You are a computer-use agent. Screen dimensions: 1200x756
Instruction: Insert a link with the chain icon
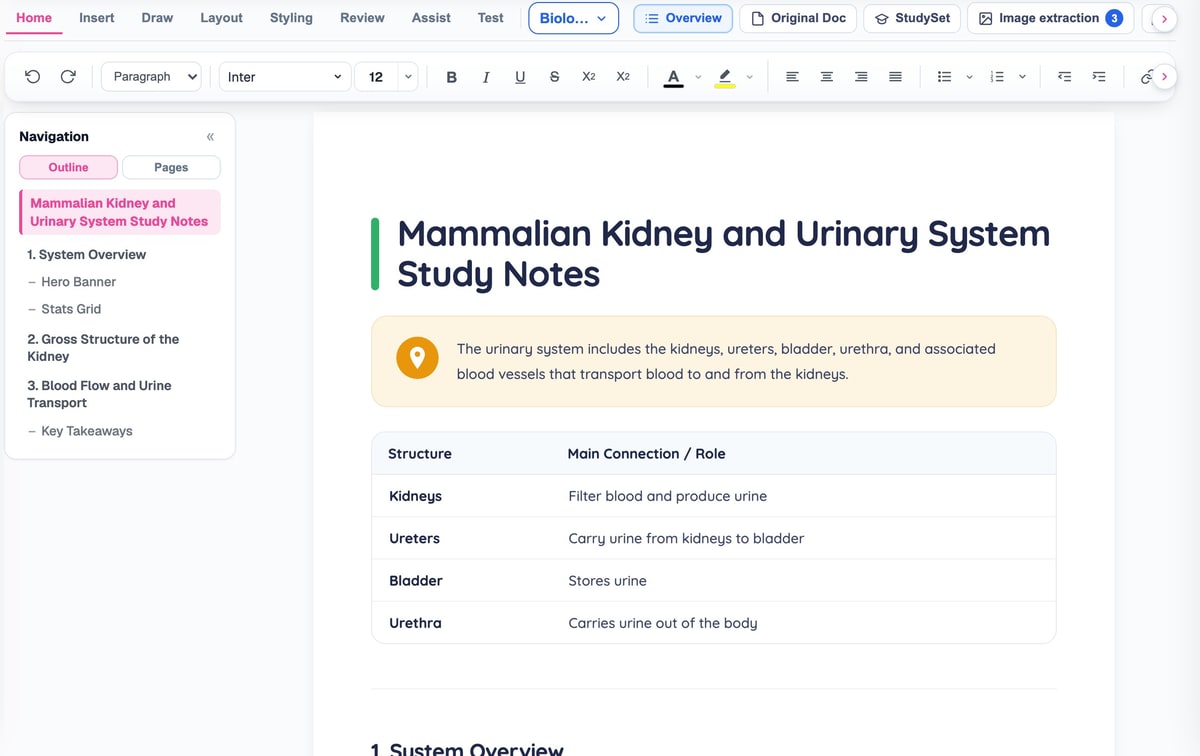click(x=1146, y=77)
